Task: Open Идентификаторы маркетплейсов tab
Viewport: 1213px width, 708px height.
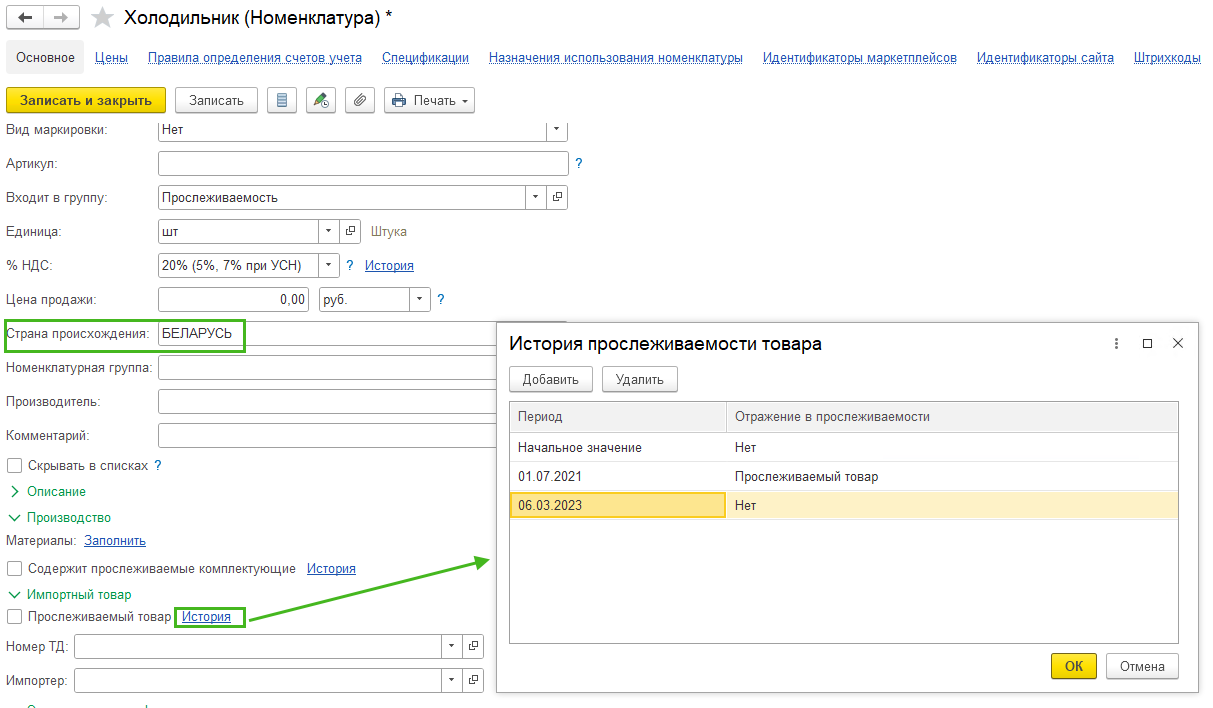Action: pyautogui.click(x=860, y=57)
